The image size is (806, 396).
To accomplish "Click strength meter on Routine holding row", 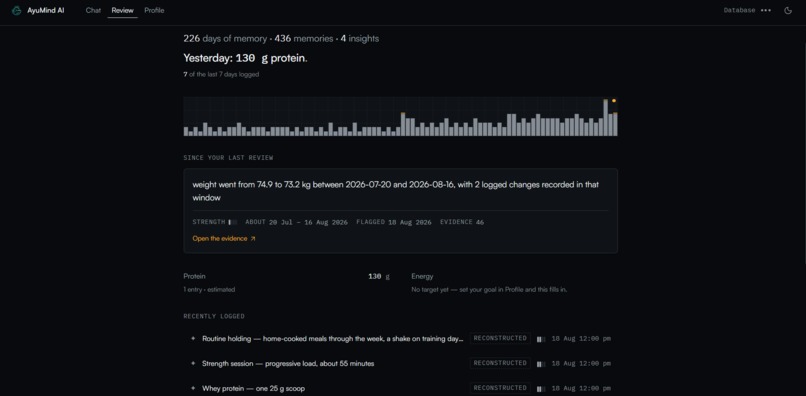I will coord(541,339).
